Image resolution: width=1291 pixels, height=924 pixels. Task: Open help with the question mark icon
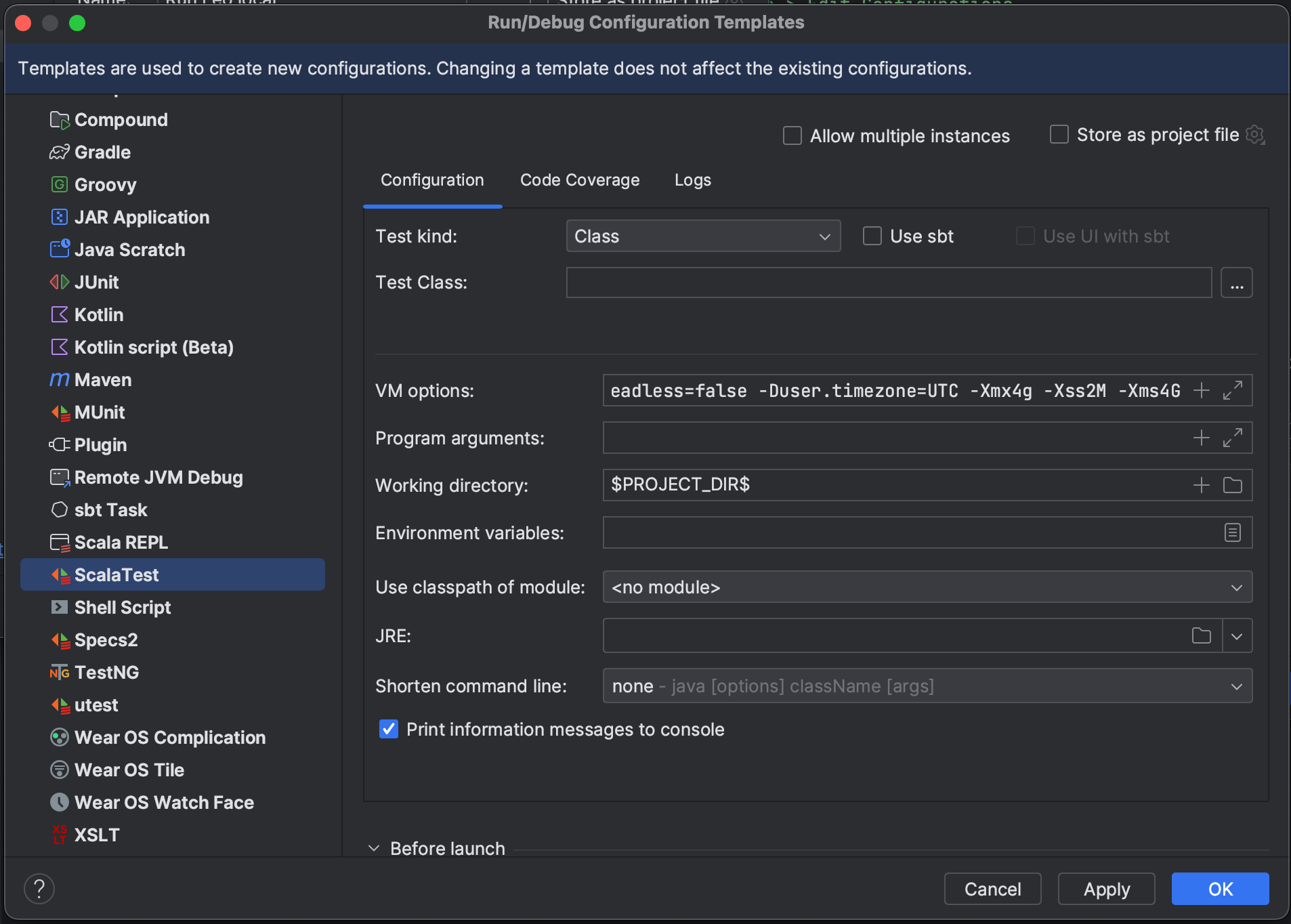[39, 889]
